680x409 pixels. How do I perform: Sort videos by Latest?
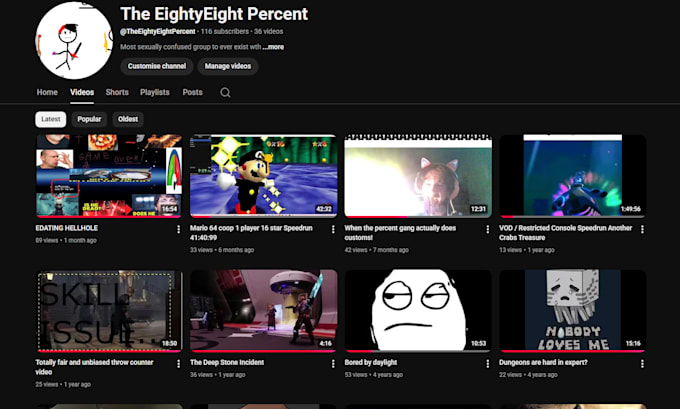pos(51,119)
